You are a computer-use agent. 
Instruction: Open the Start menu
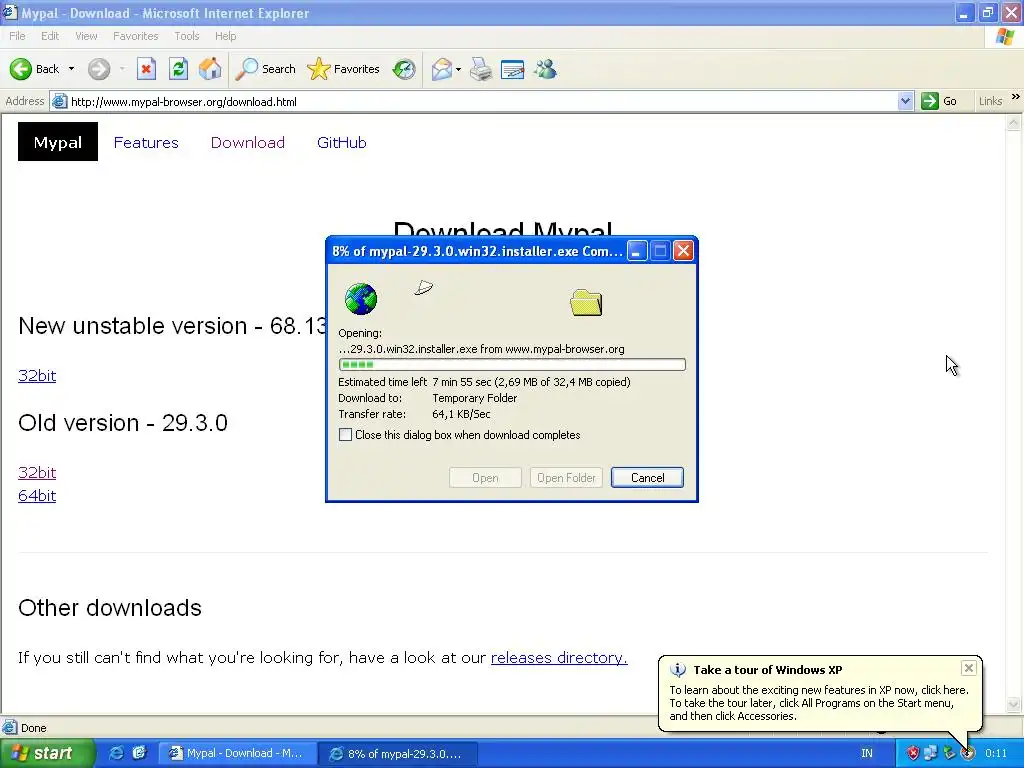pos(47,753)
